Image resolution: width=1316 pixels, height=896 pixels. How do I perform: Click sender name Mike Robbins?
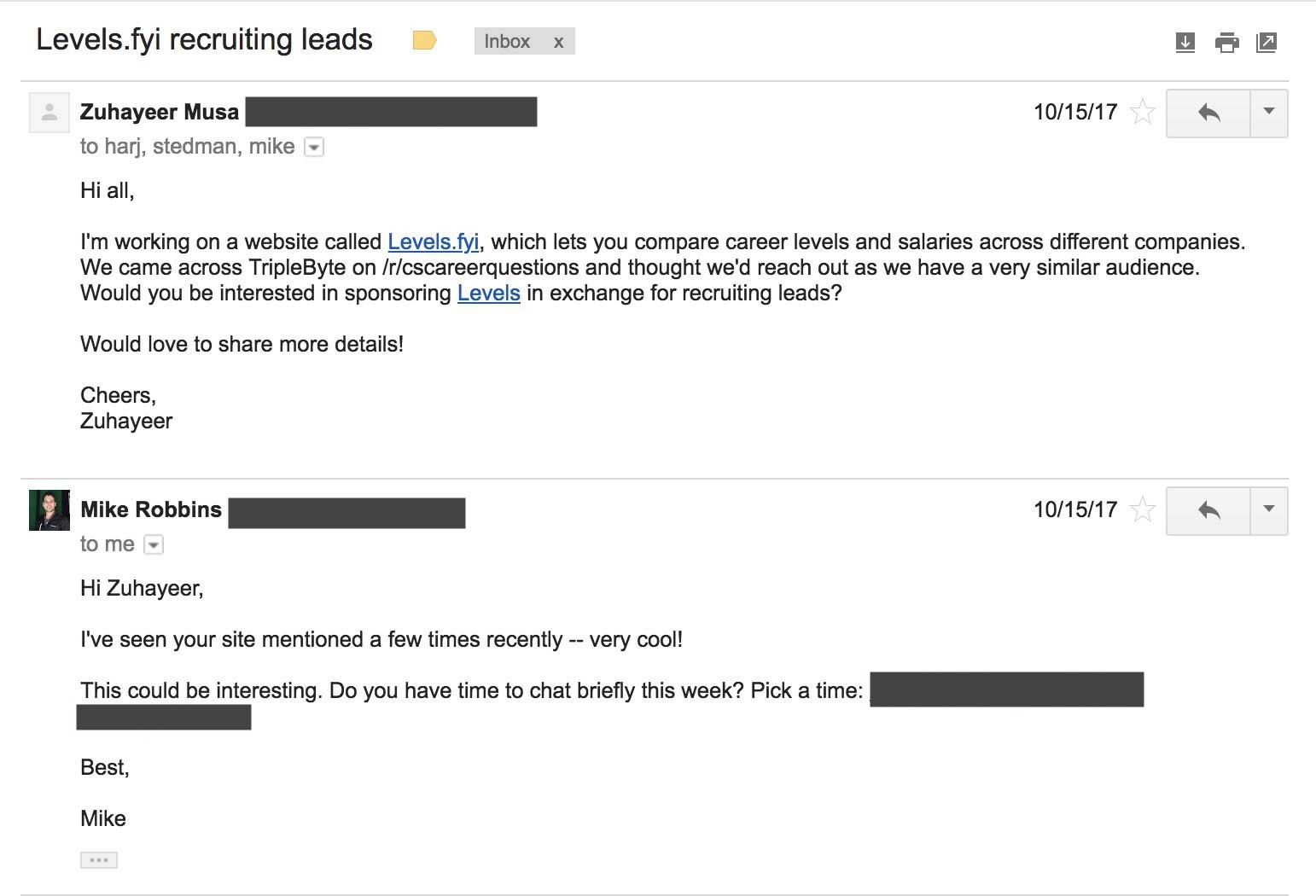(151, 509)
